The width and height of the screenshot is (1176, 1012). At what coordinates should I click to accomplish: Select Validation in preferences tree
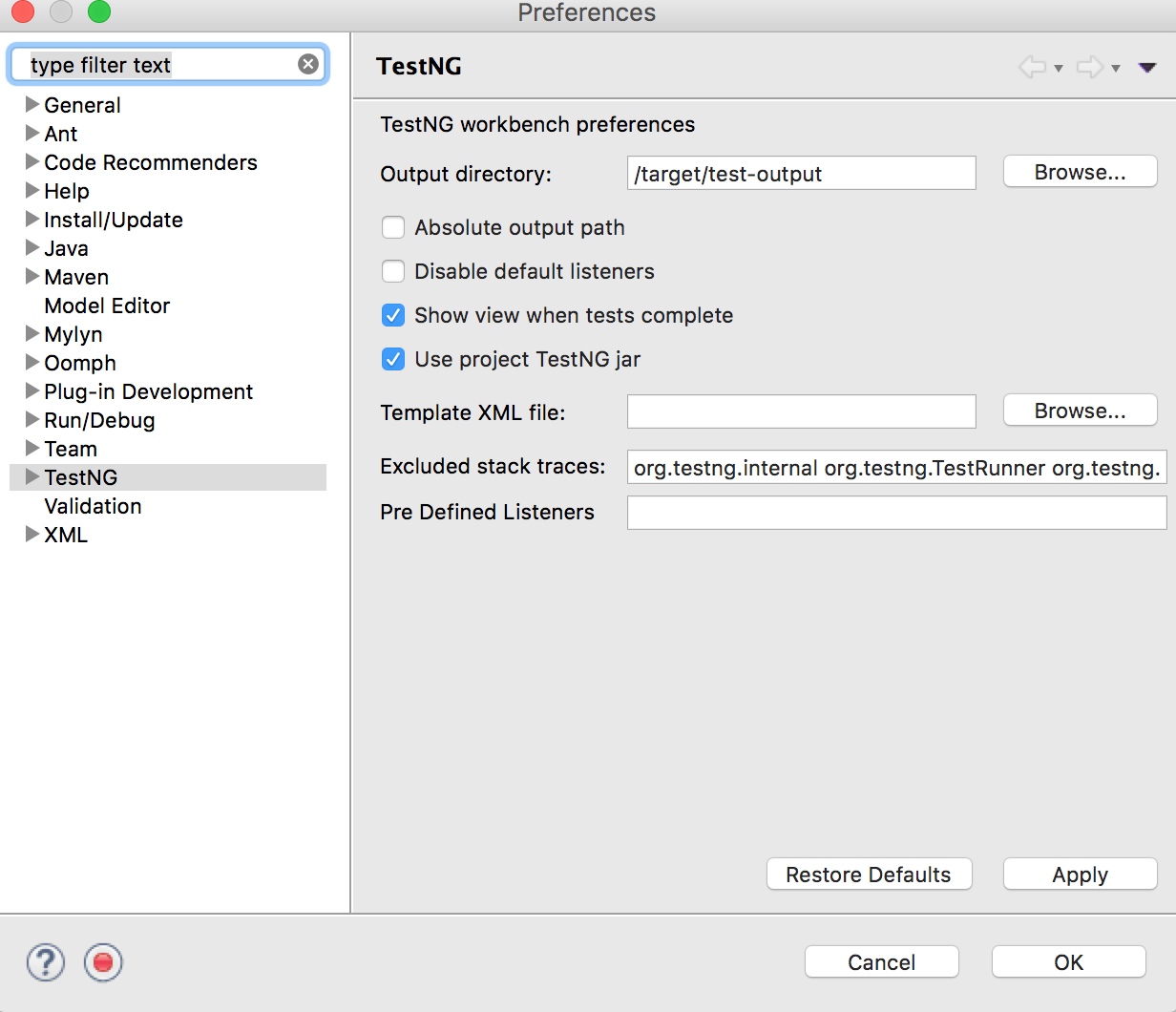pyautogui.click(x=93, y=506)
